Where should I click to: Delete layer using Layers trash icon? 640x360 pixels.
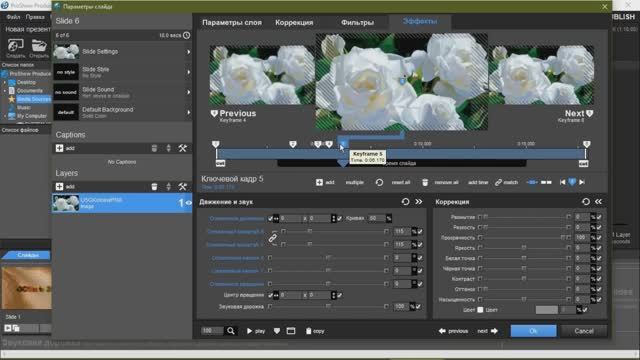154,187
